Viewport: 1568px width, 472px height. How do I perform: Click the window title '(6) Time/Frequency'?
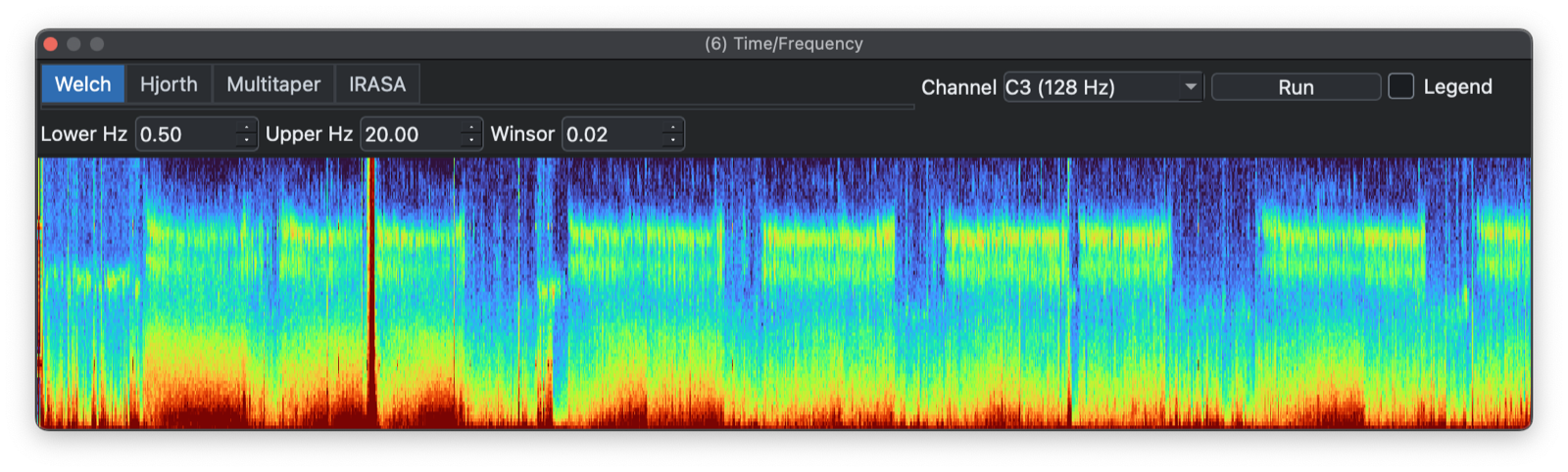click(x=784, y=44)
